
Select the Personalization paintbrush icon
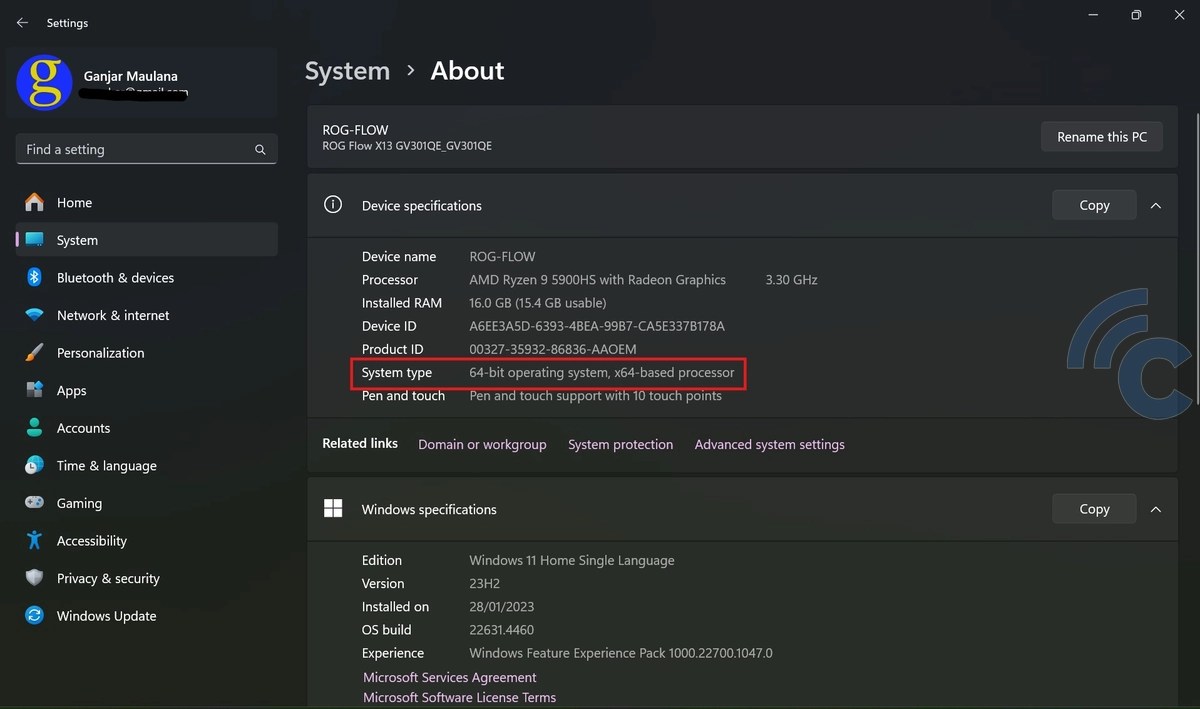pos(35,353)
